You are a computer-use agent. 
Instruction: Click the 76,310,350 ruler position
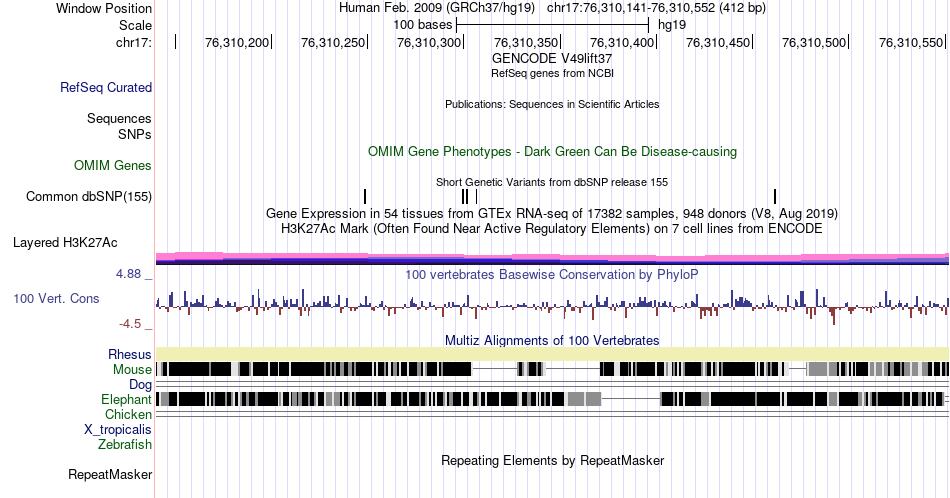[526, 42]
